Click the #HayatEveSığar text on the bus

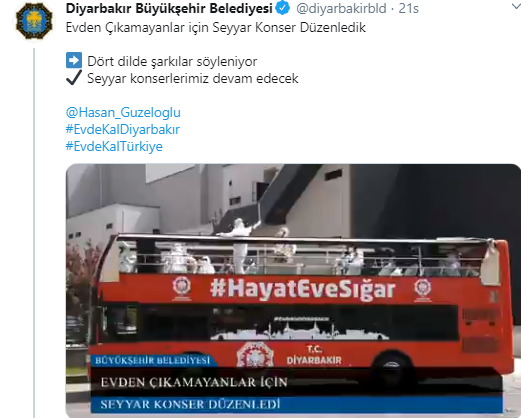[303, 289]
